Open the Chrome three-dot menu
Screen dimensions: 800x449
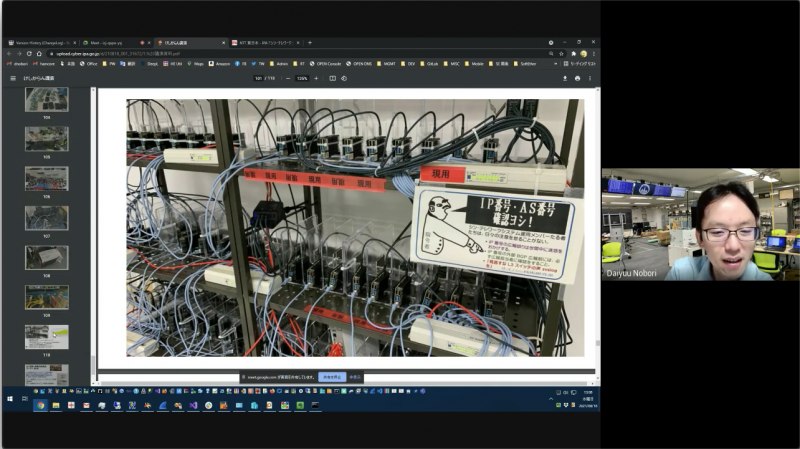(593, 54)
